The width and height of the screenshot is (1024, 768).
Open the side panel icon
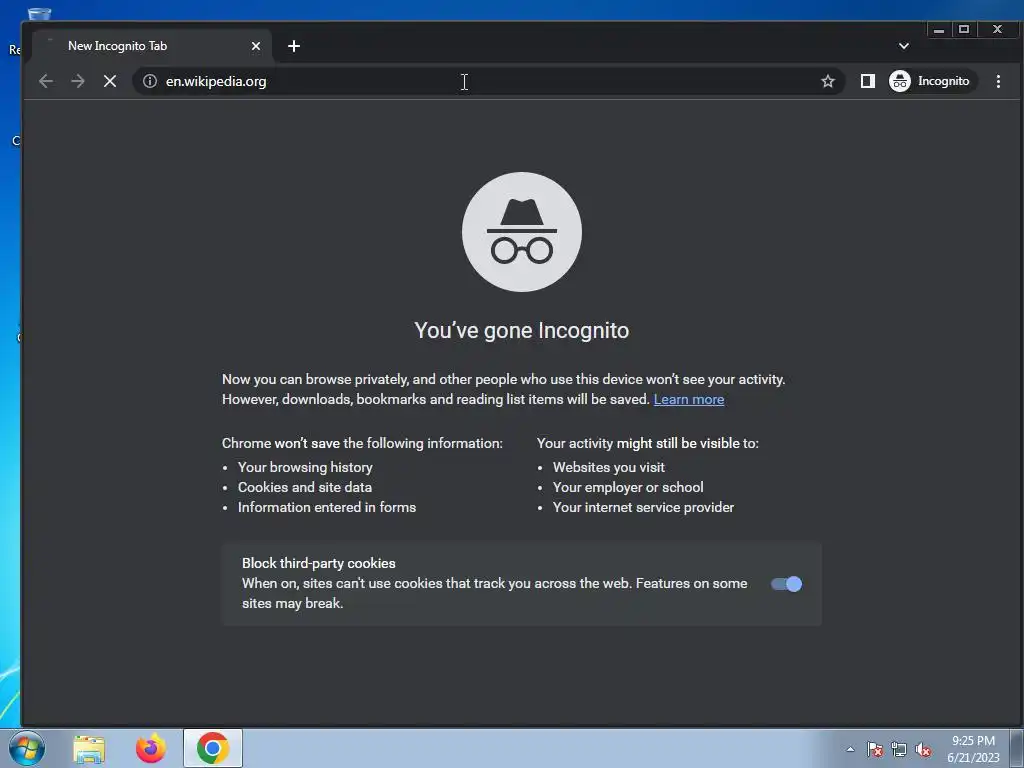tap(867, 81)
